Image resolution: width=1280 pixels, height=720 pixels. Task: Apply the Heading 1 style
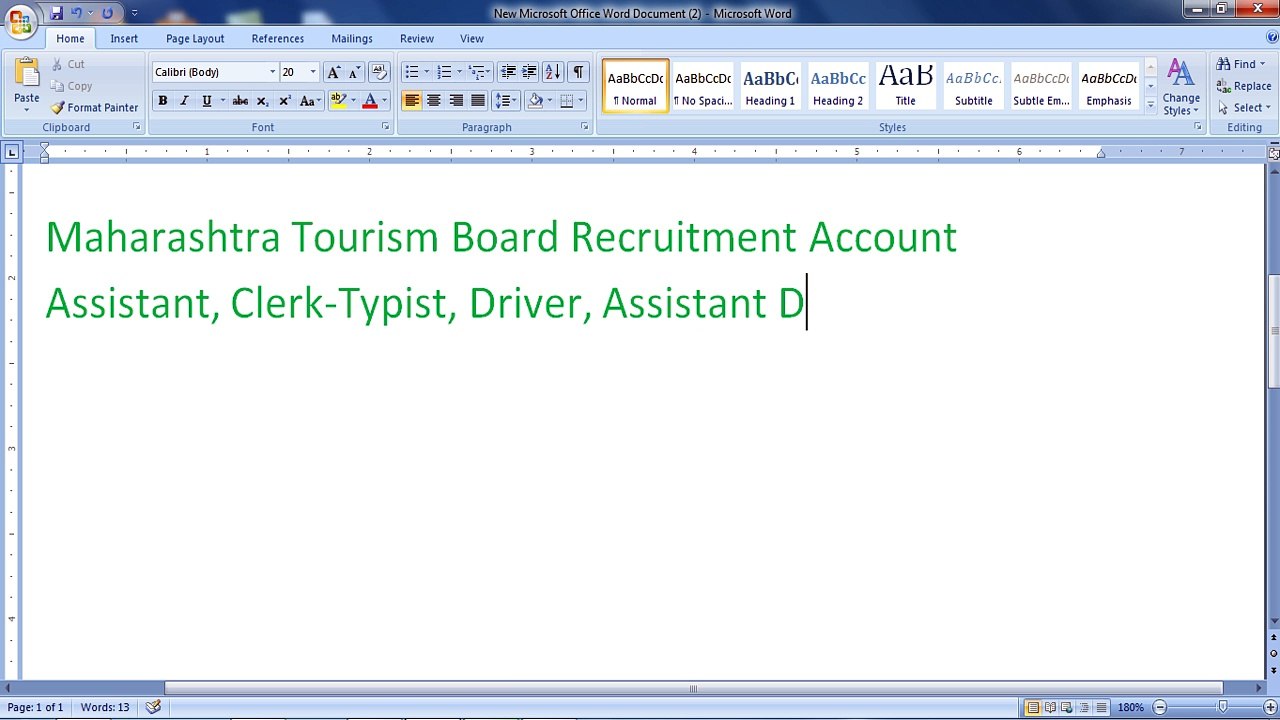[x=770, y=86]
